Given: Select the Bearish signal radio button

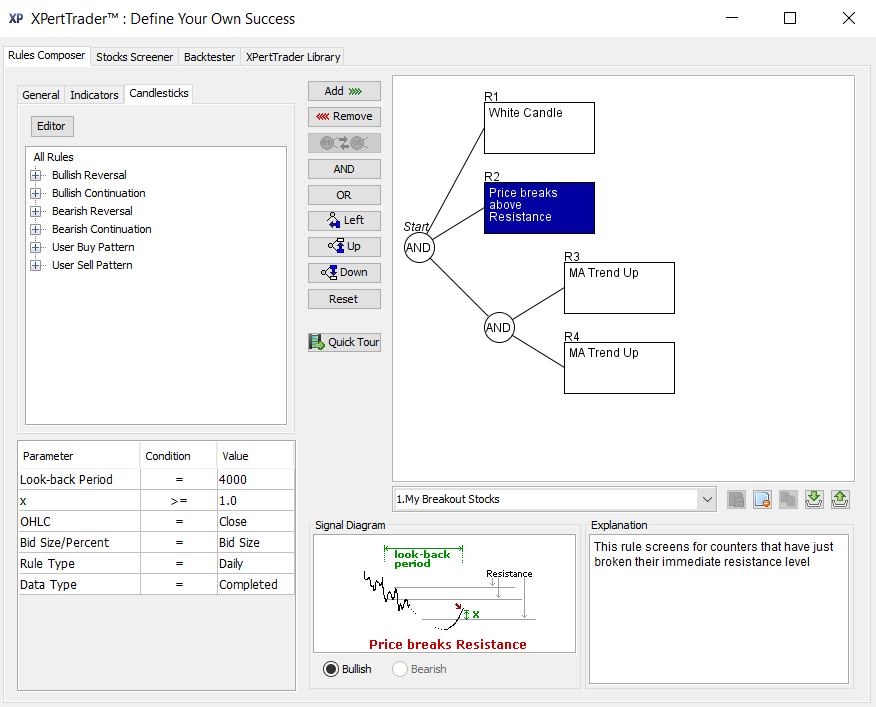Looking at the screenshot, I should [400, 669].
